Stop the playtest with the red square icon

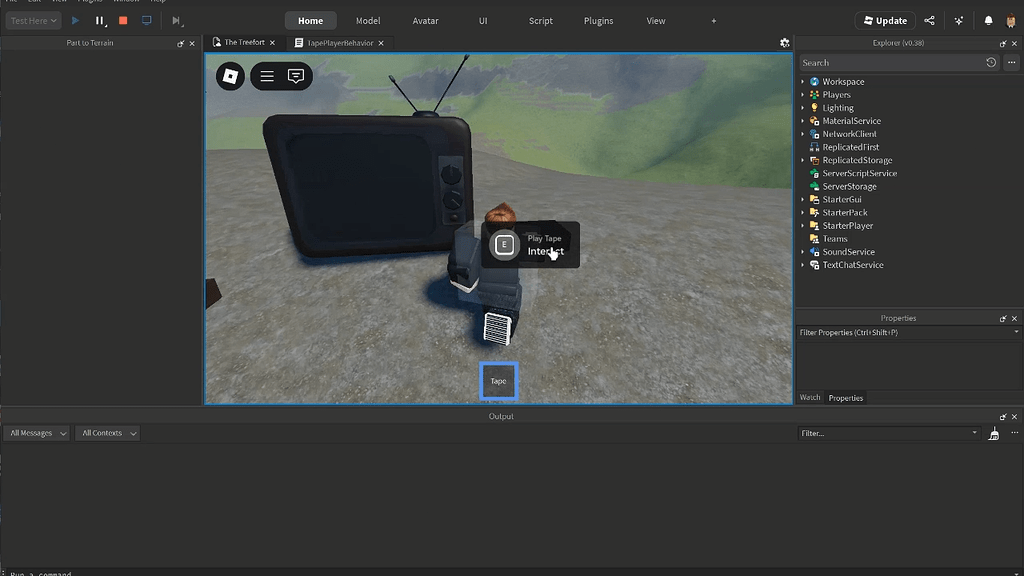tap(123, 20)
